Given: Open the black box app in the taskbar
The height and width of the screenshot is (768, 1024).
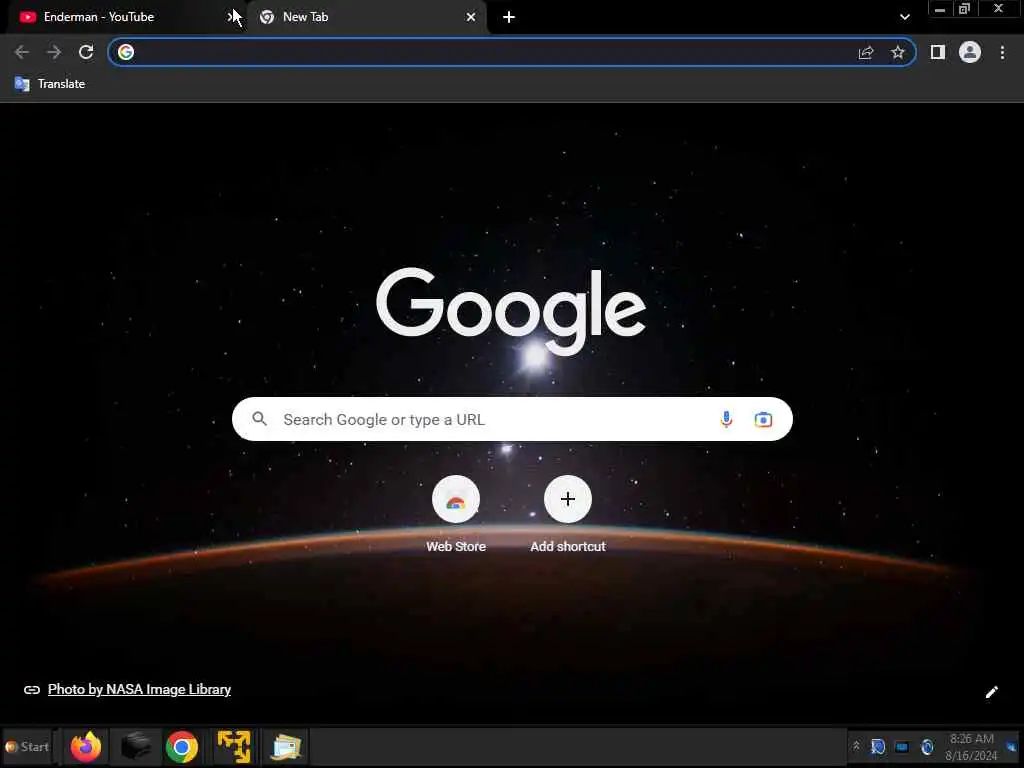Looking at the screenshot, I should [x=135, y=746].
